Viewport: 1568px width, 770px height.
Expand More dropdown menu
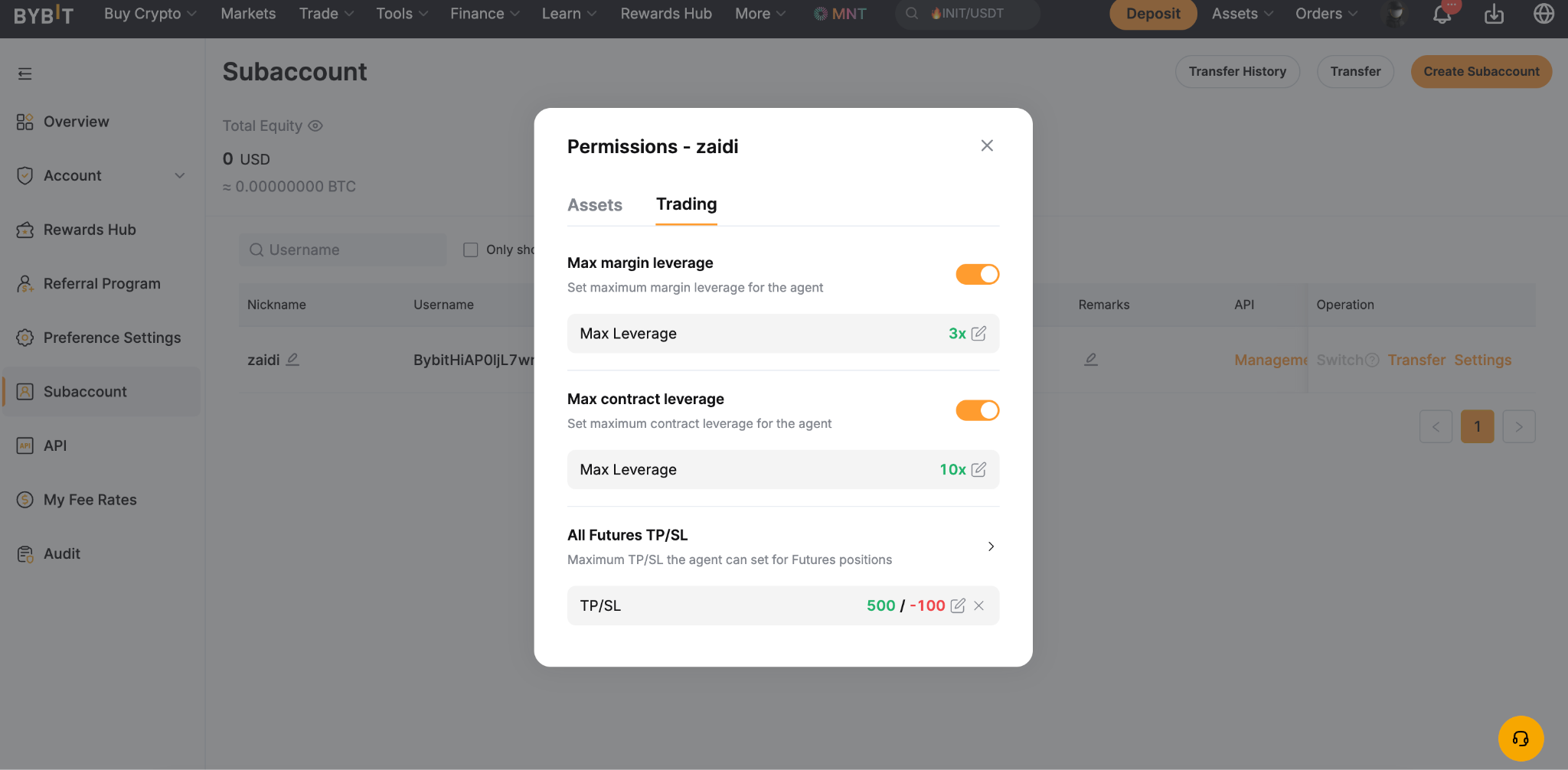pyautogui.click(x=760, y=14)
